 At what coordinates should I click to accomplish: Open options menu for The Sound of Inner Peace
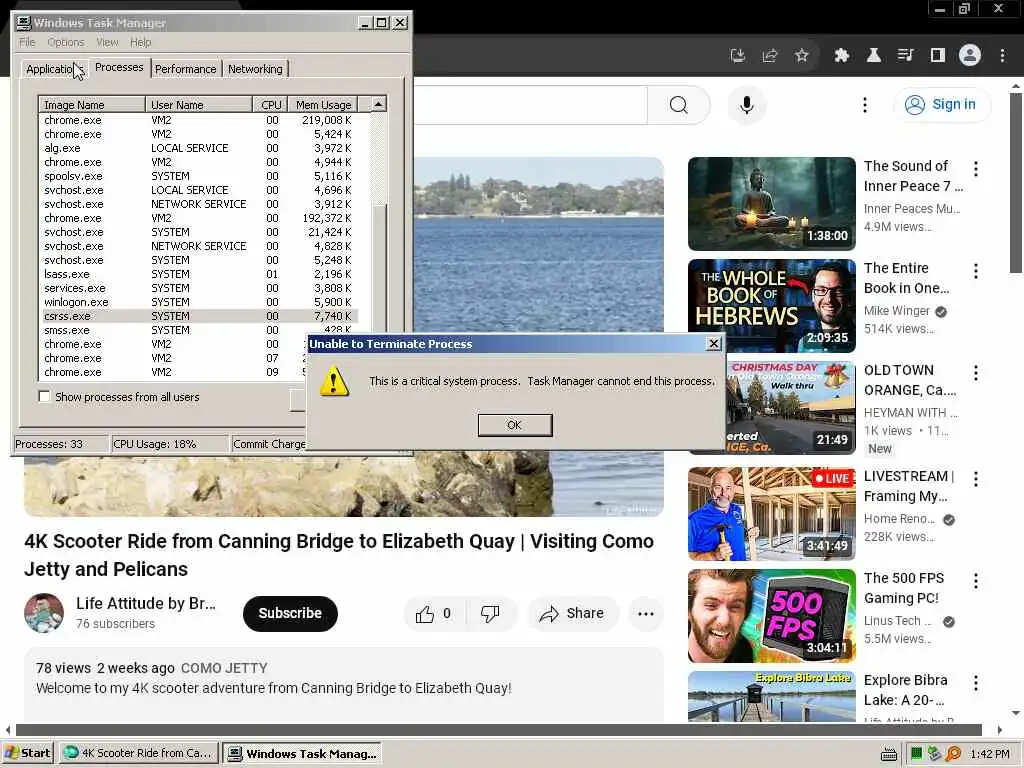point(976,169)
